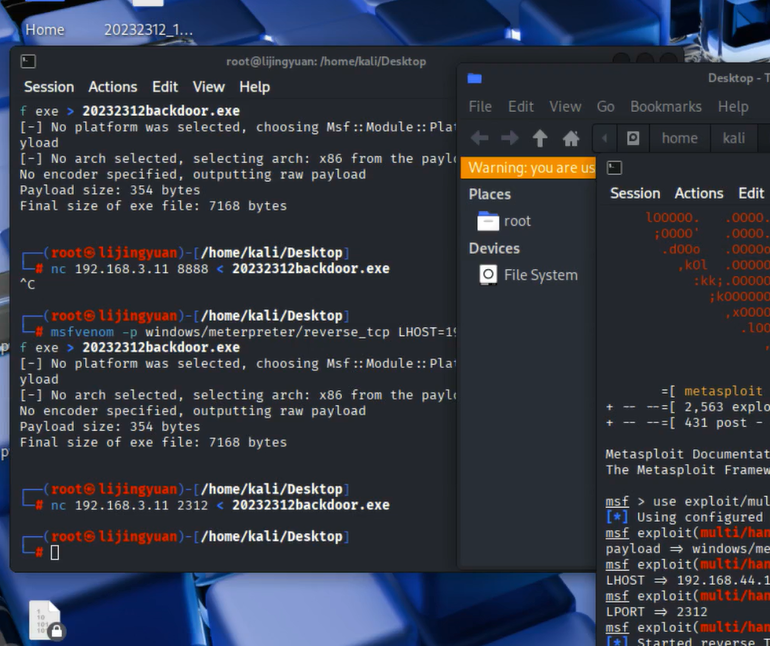Click the msf terminal window icon
Screen dimensions: 770x646
[x=614, y=168]
